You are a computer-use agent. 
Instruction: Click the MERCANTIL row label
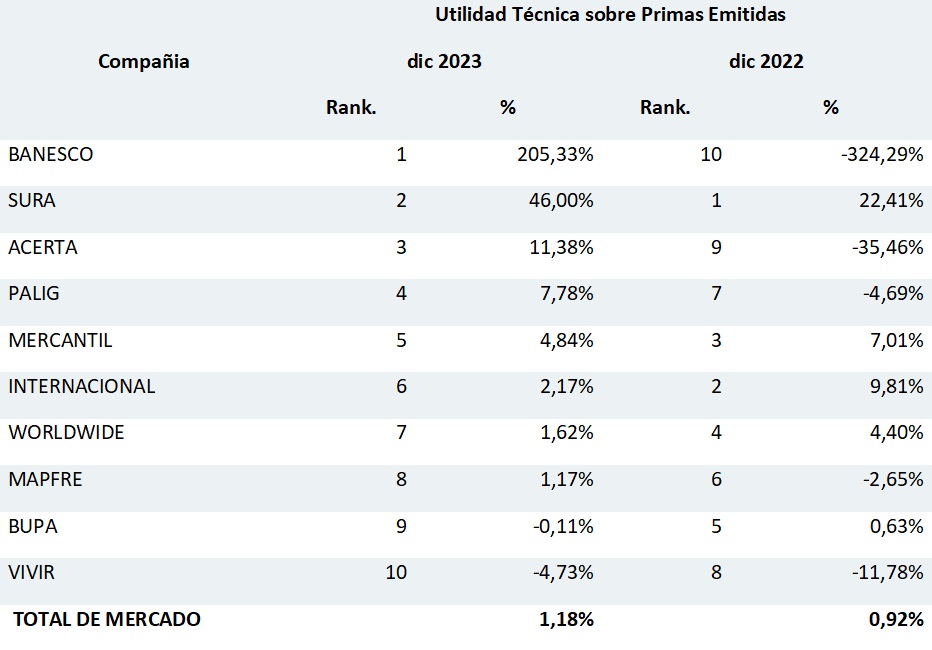60,340
